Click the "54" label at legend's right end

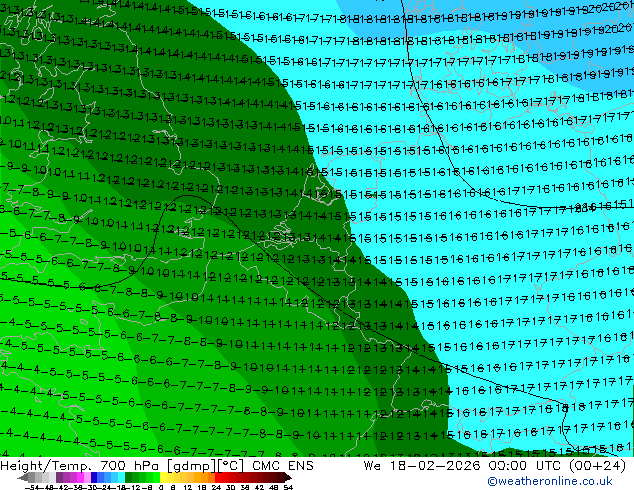tap(287, 488)
